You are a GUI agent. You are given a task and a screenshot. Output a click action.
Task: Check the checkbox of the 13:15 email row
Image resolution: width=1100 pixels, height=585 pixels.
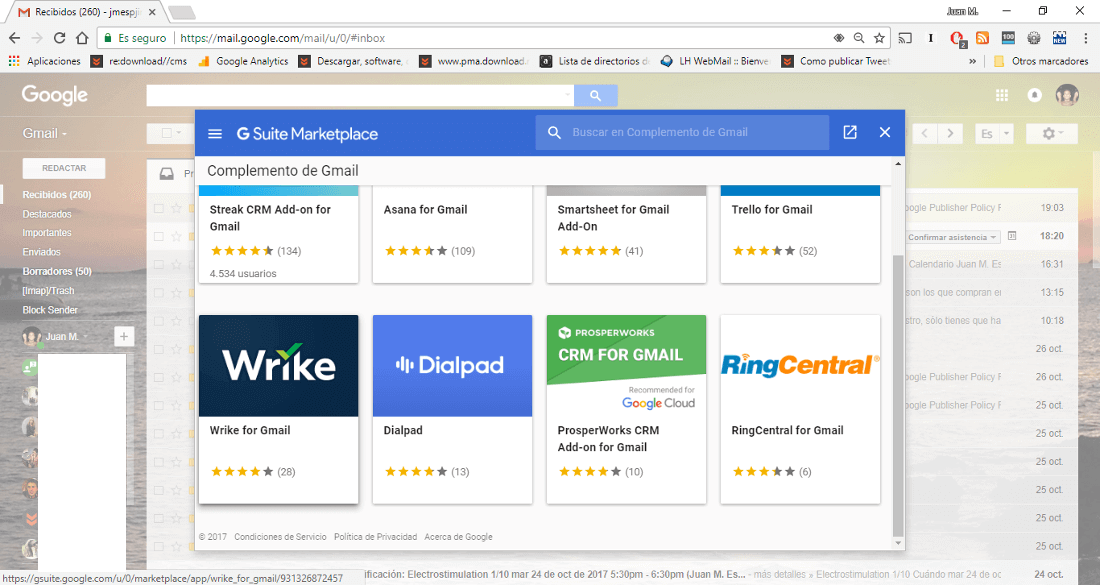(x=159, y=292)
